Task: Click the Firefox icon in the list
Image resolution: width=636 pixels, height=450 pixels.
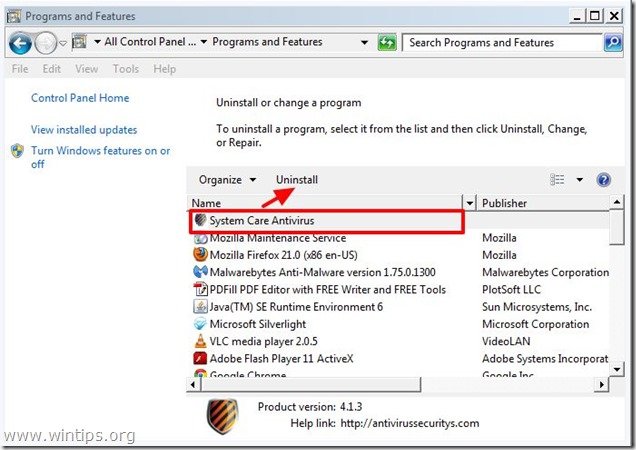Action: click(x=200, y=255)
